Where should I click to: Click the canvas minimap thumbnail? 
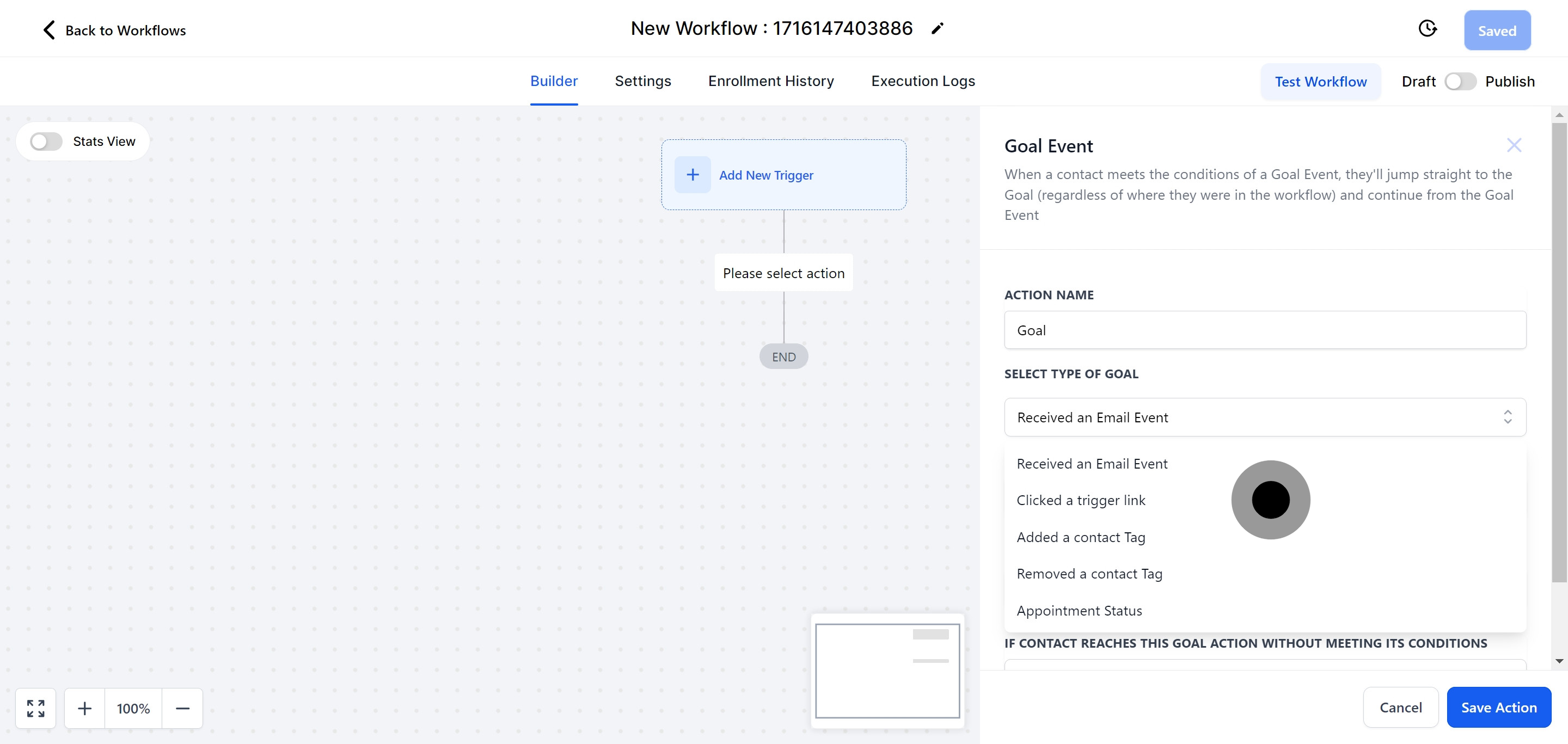pos(887,671)
